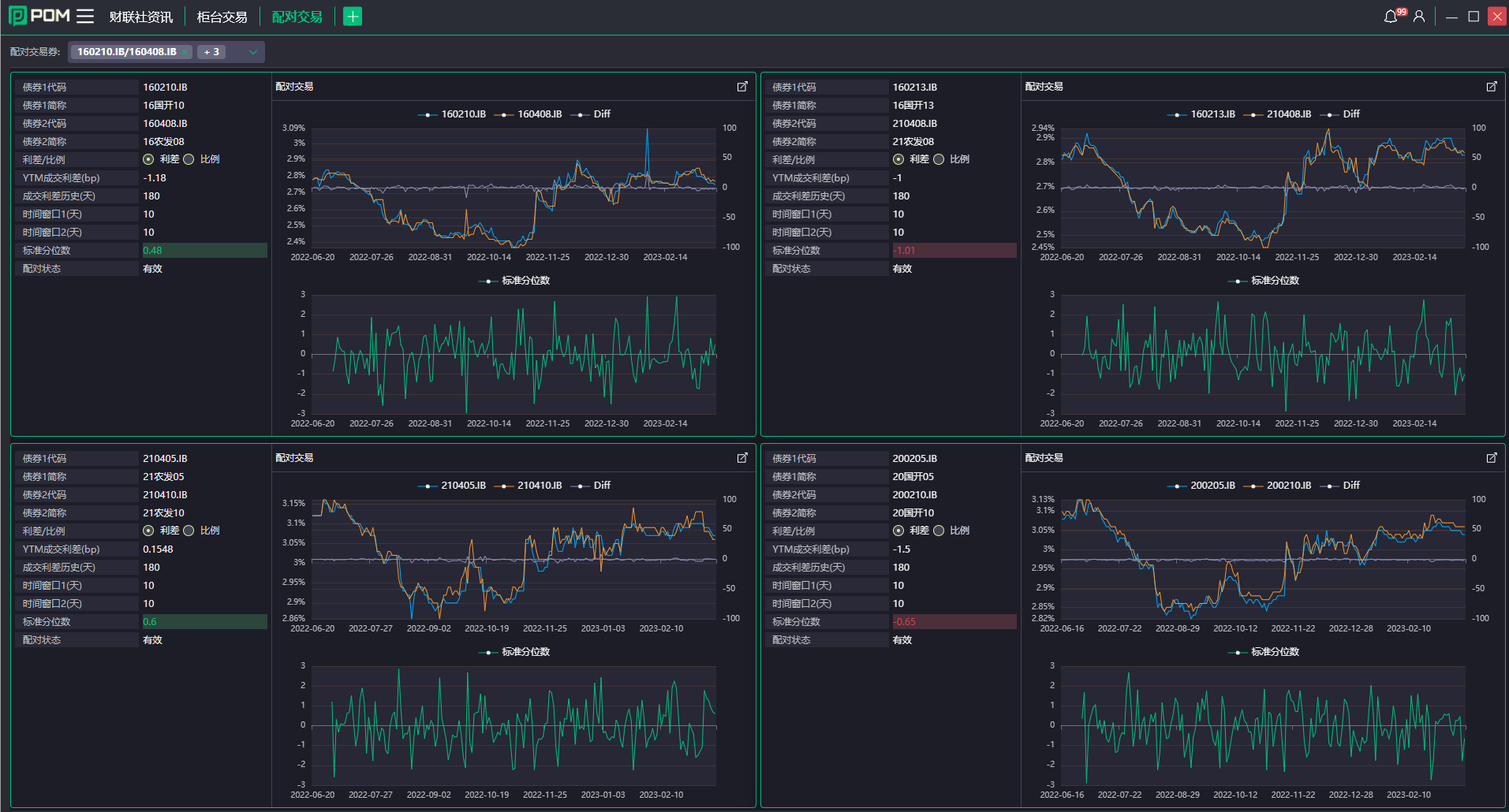Pop out the 160210.IB pair chart panel
Image resolution: width=1509 pixels, height=812 pixels.
[x=742, y=87]
